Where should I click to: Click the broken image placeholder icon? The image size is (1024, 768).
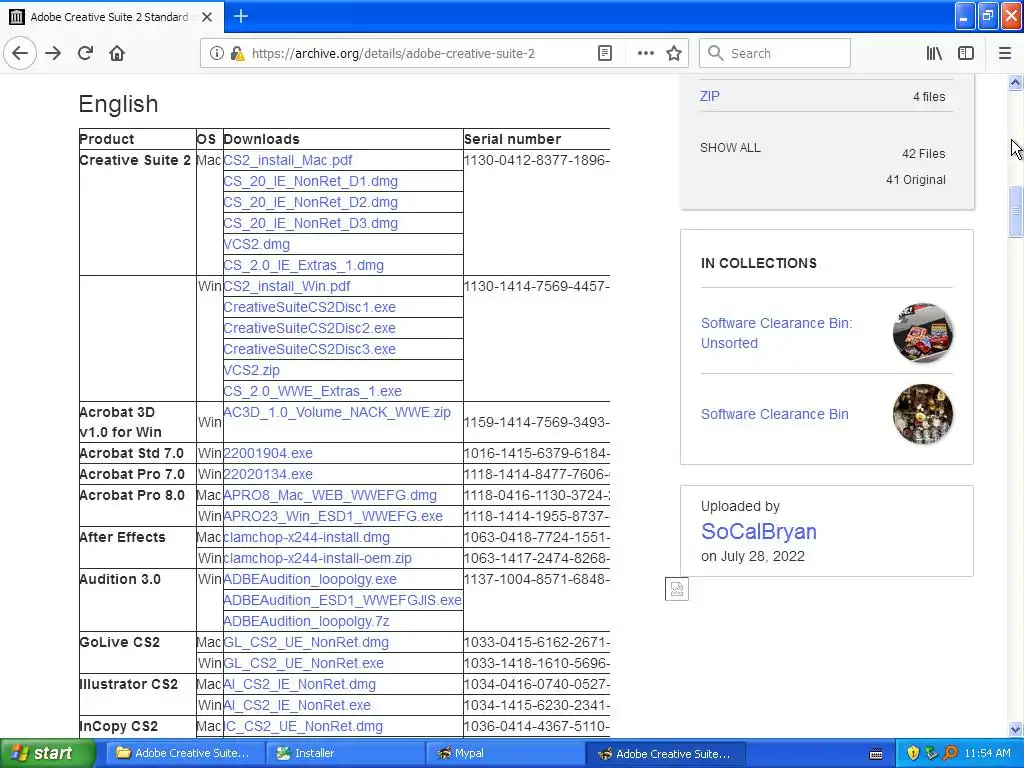click(x=677, y=589)
